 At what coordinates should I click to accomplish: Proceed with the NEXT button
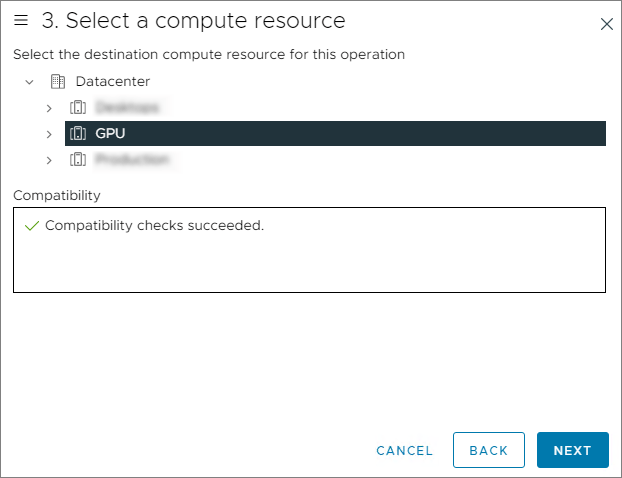click(x=572, y=450)
